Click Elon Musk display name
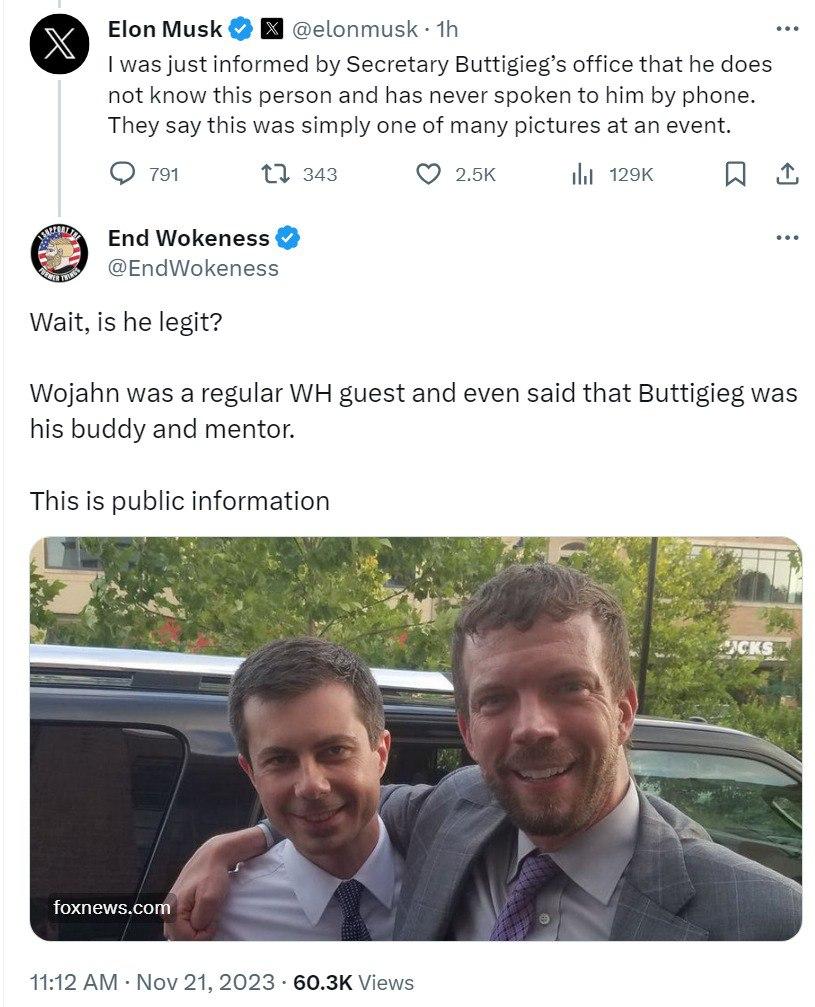 165,29
